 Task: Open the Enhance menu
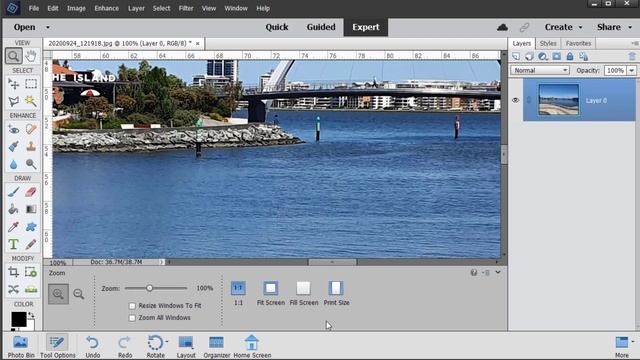(x=107, y=8)
